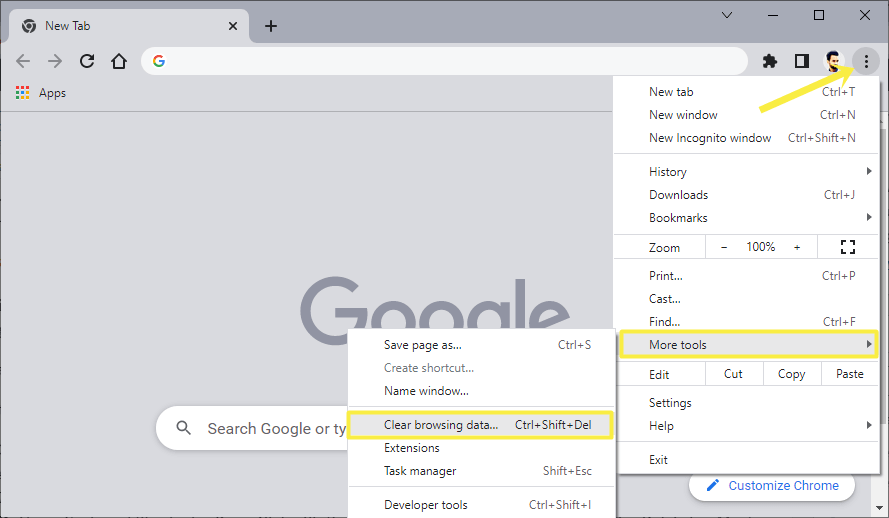Click the Customize Chrome button

pos(772,486)
